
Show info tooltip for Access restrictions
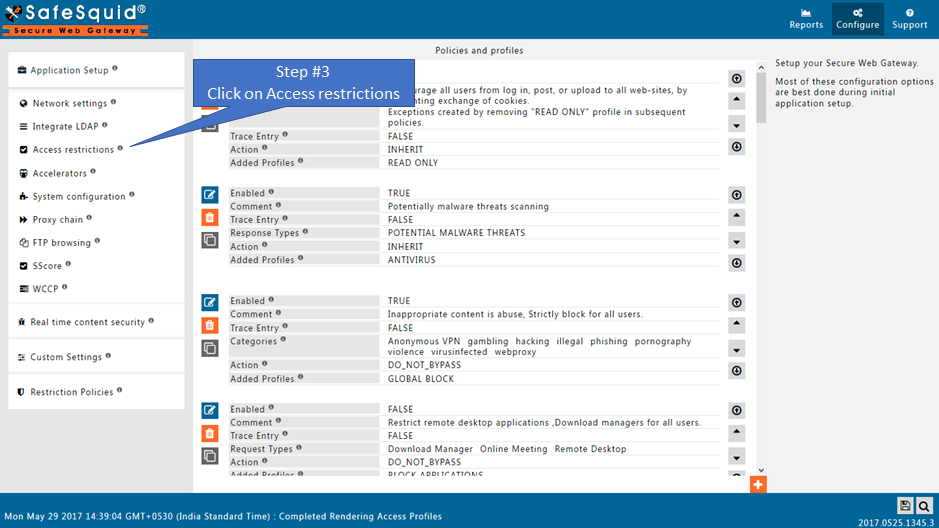[x=120, y=148]
